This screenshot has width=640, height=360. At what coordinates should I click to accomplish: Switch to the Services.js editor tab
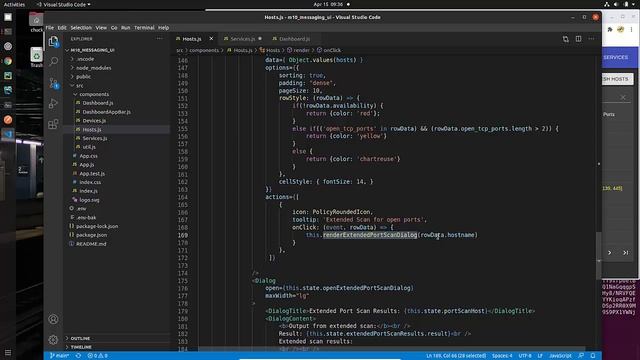(243, 39)
